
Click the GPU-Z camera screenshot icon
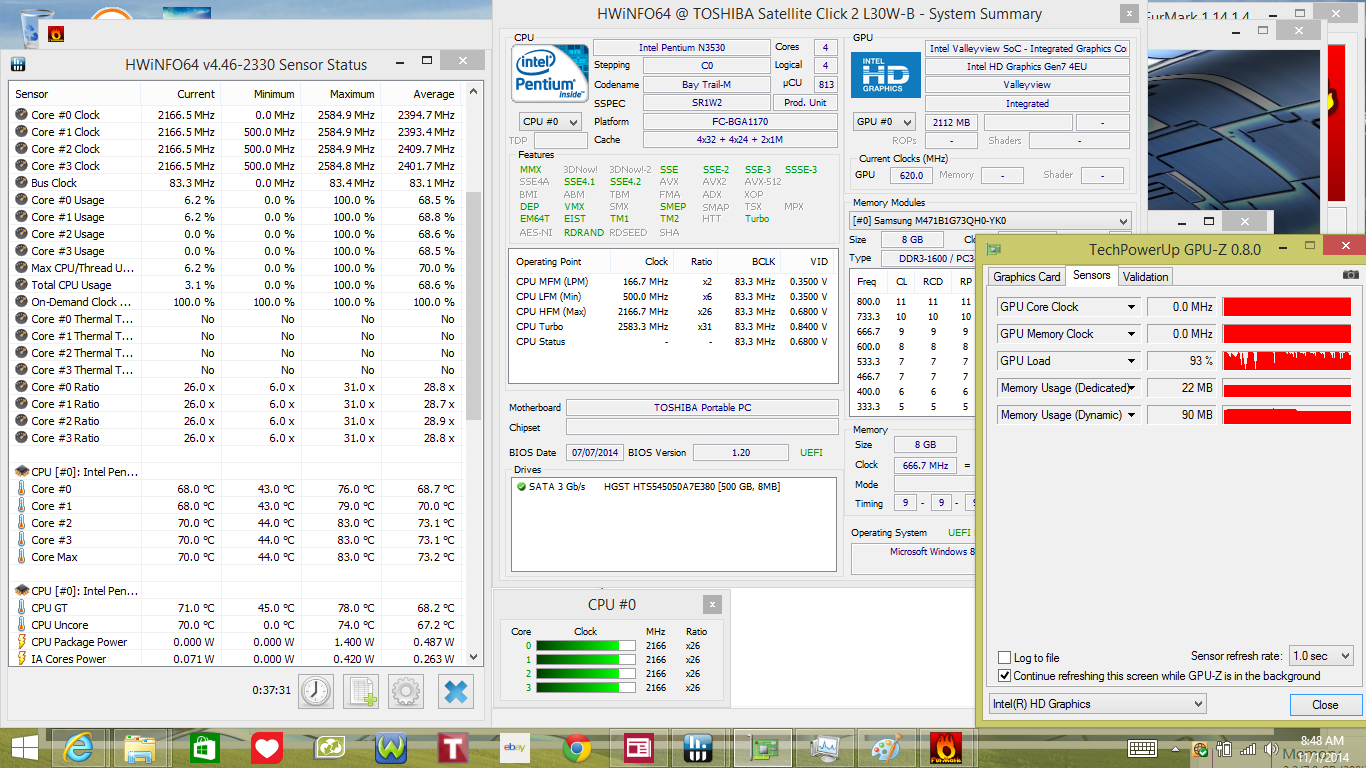point(1351,275)
